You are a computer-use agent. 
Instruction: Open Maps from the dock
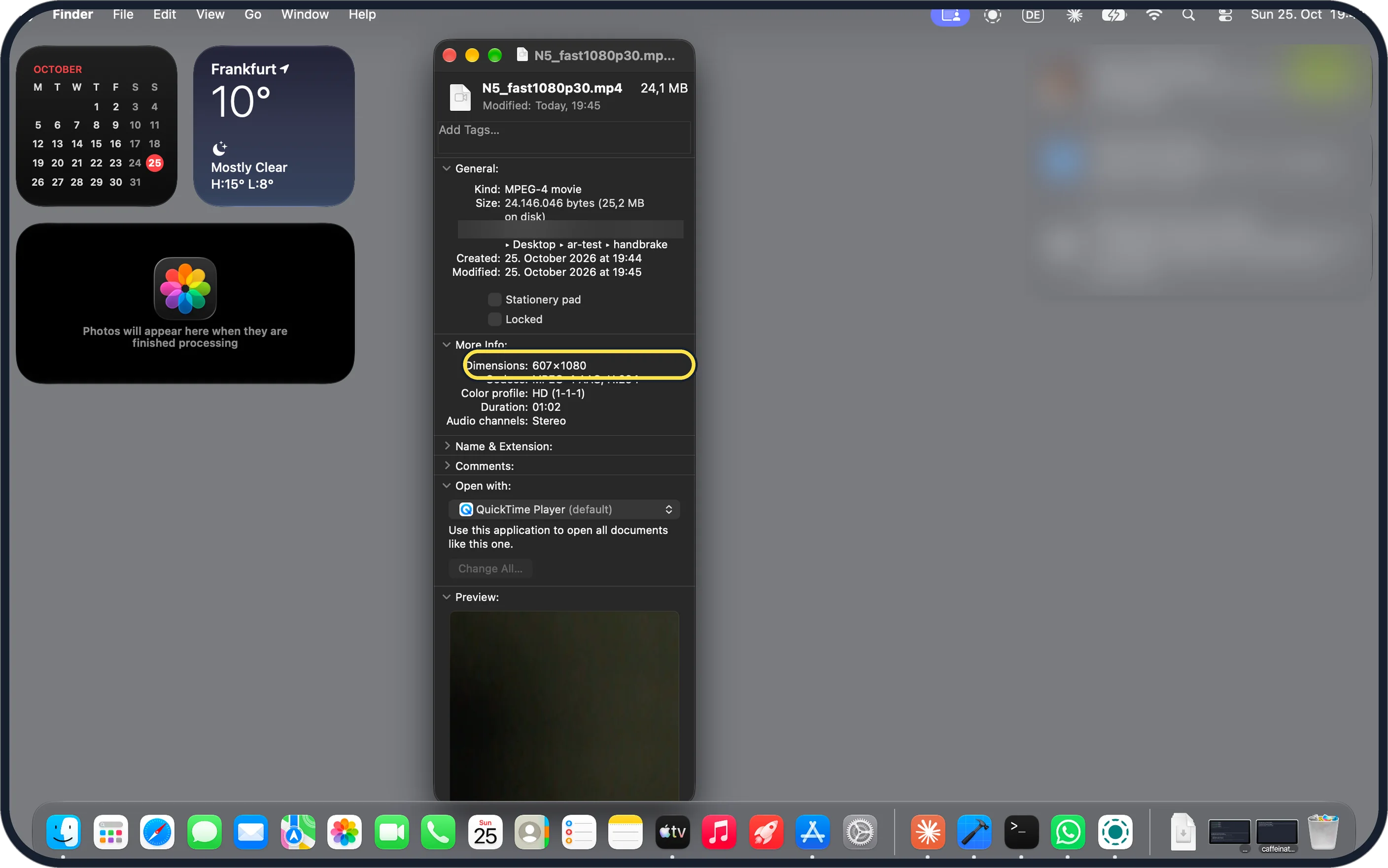point(298,832)
